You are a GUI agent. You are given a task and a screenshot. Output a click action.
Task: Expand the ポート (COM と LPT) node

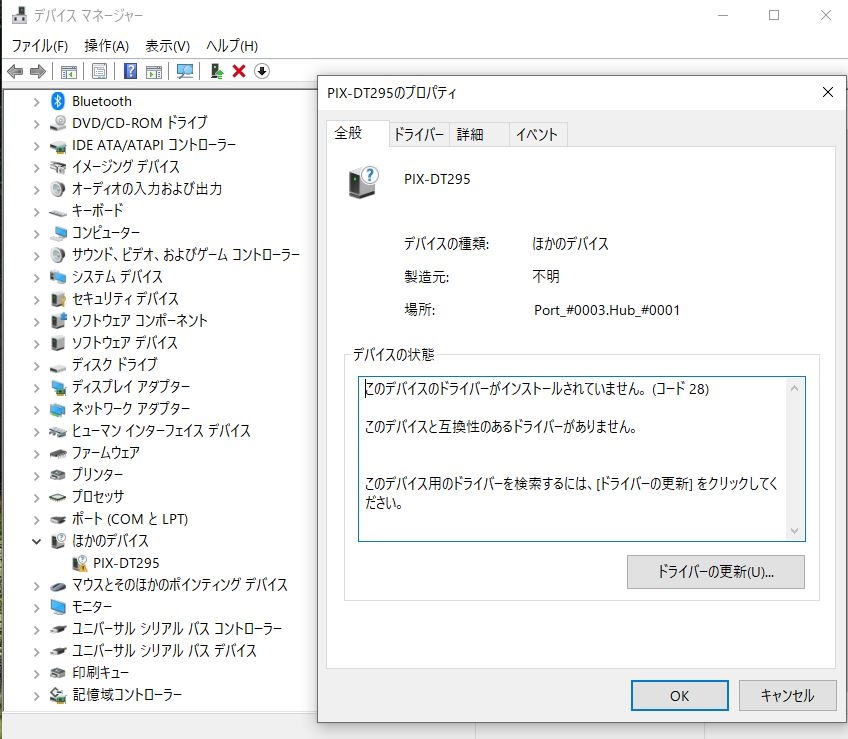tap(36, 519)
